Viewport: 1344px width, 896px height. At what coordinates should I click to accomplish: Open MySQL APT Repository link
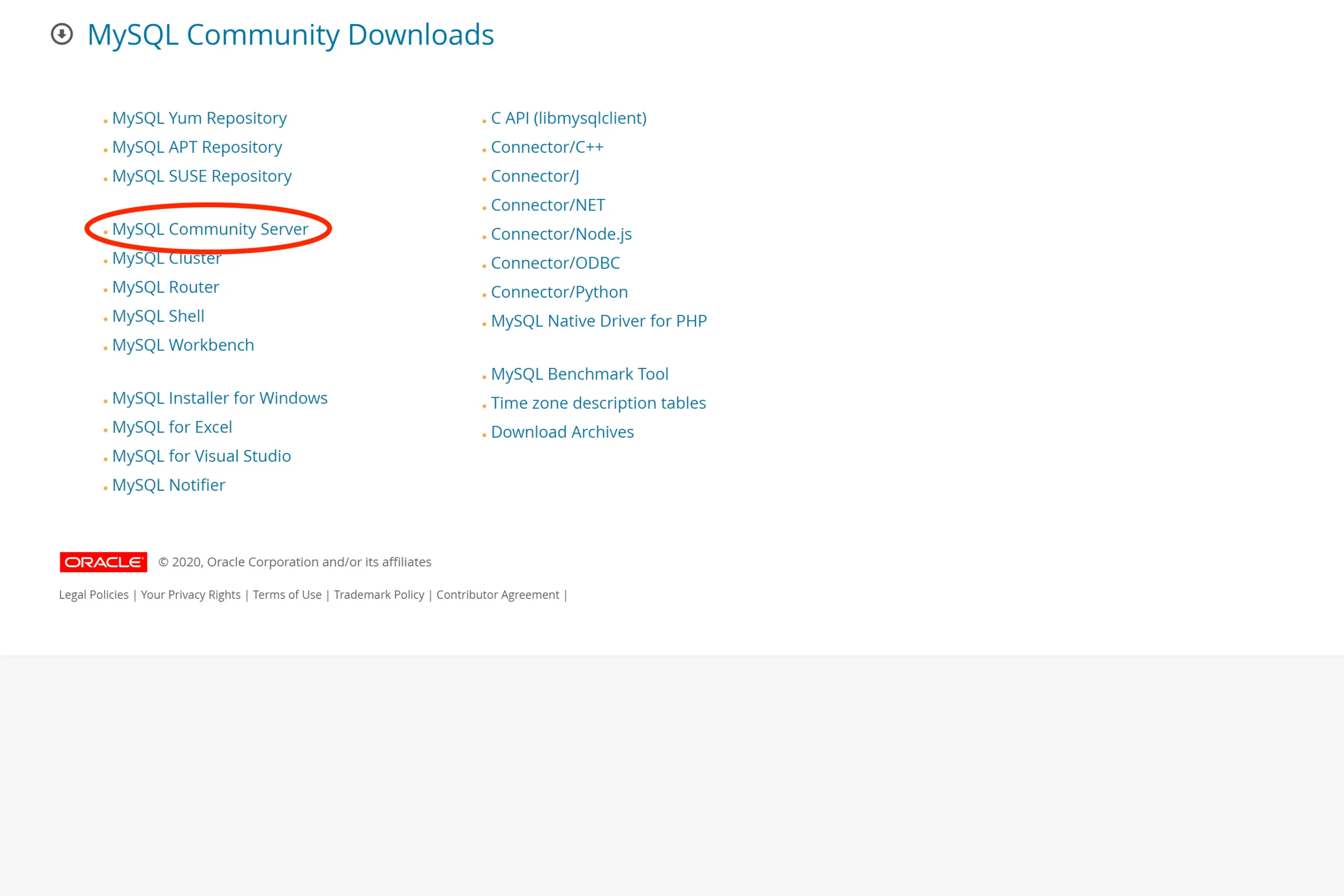click(197, 147)
